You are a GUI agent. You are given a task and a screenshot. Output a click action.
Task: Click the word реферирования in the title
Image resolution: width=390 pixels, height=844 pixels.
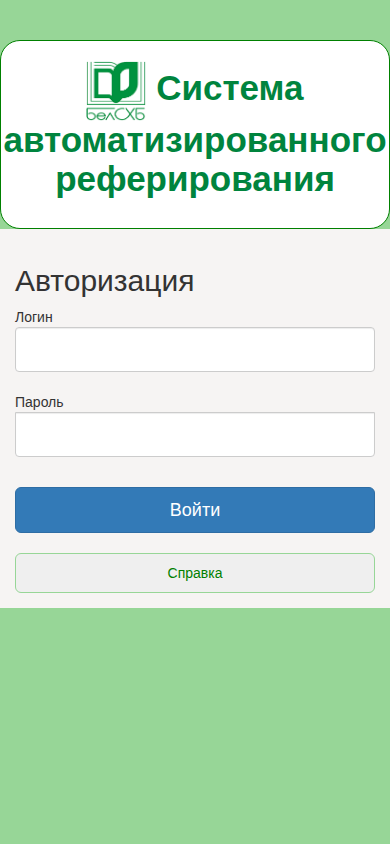195,179
